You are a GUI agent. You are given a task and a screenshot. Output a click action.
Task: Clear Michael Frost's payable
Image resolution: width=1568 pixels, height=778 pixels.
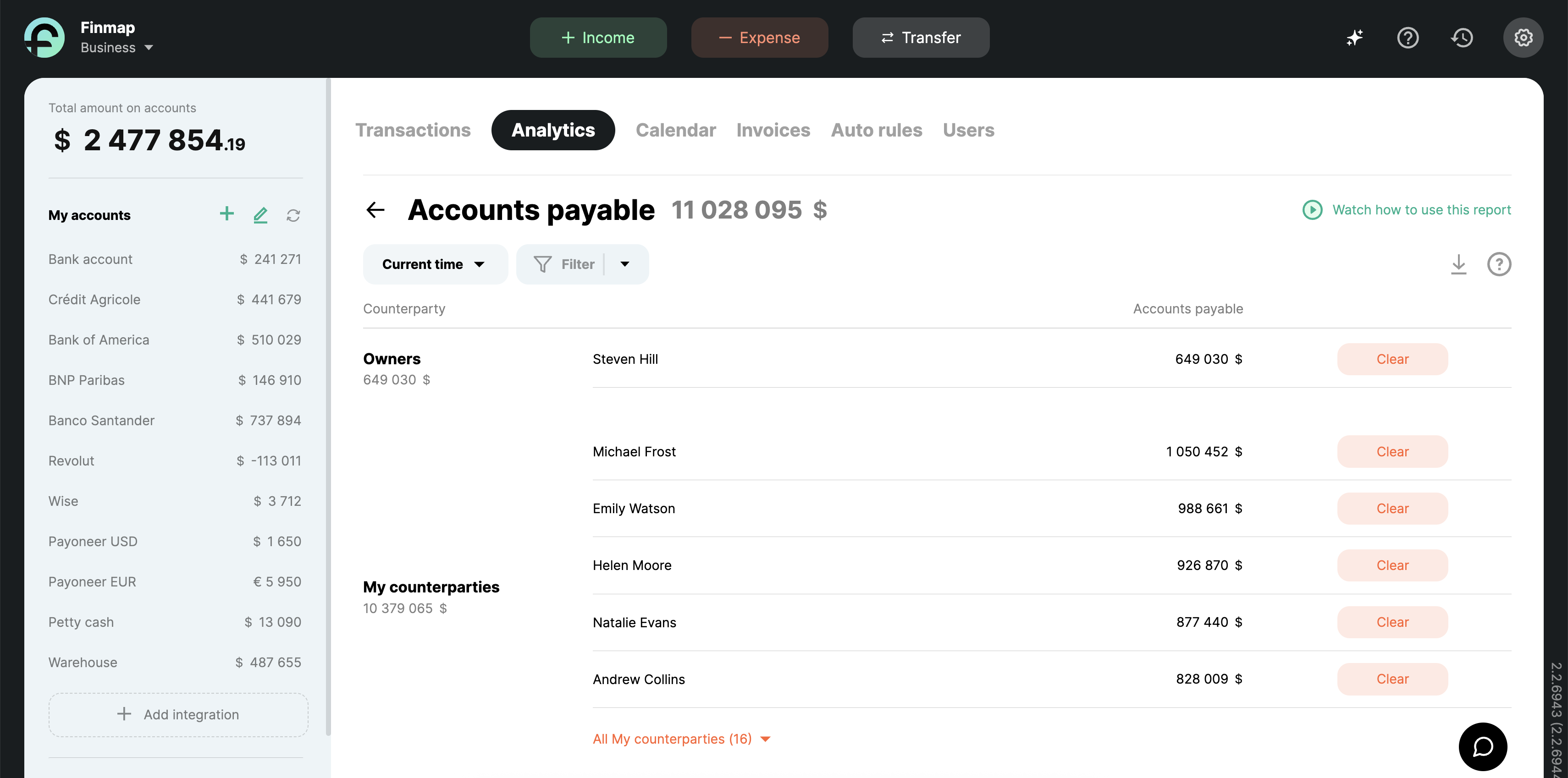[1392, 451]
